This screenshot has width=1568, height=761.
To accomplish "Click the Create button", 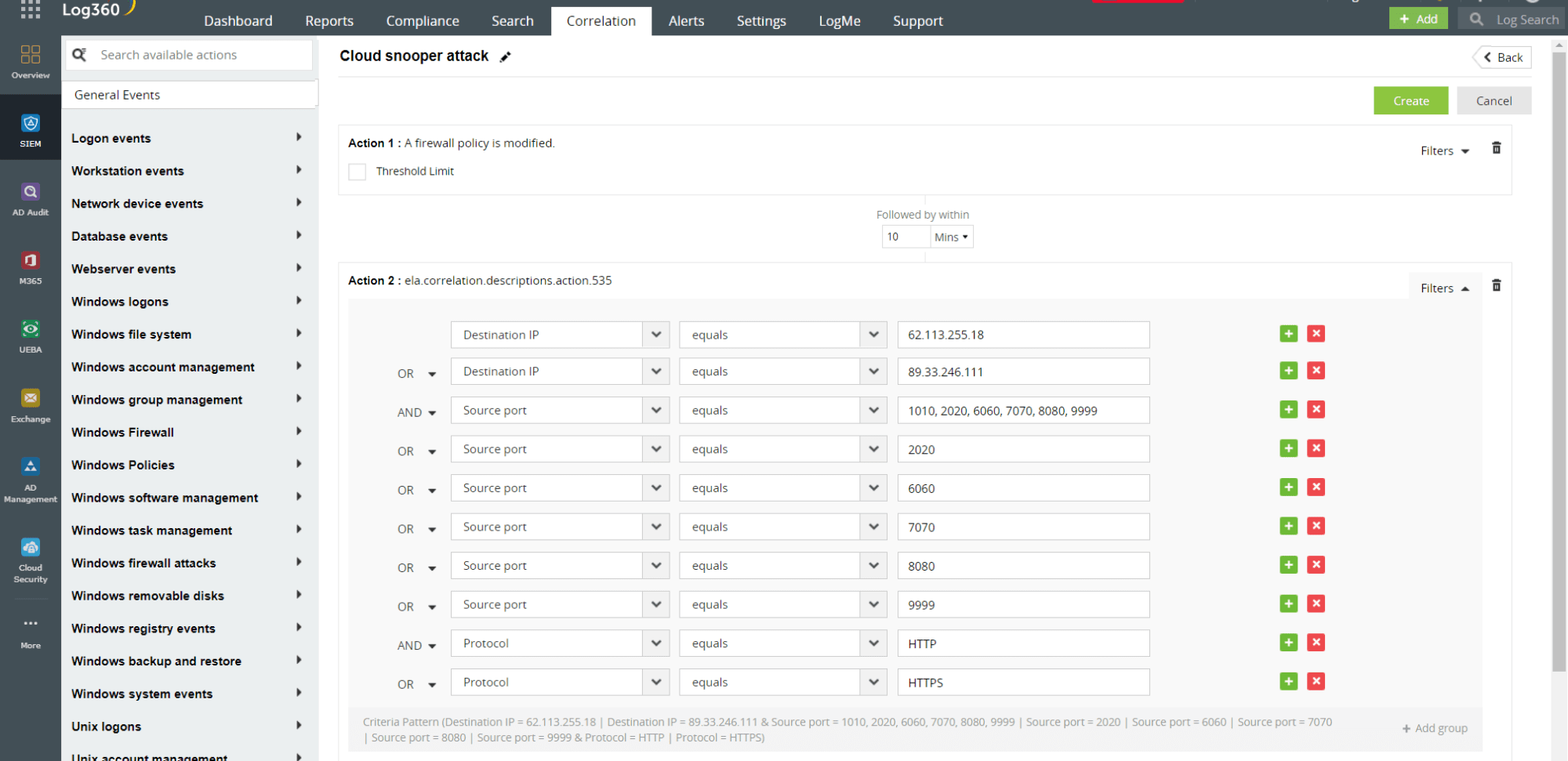I will point(1410,100).
